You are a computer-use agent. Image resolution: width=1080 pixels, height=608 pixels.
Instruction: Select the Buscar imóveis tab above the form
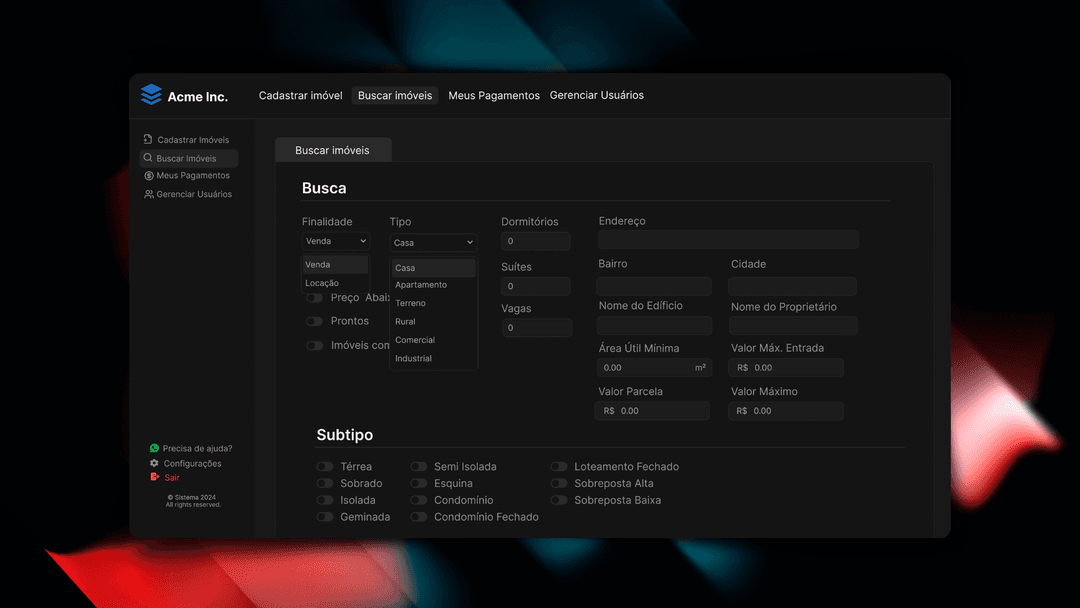pos(332,150)
